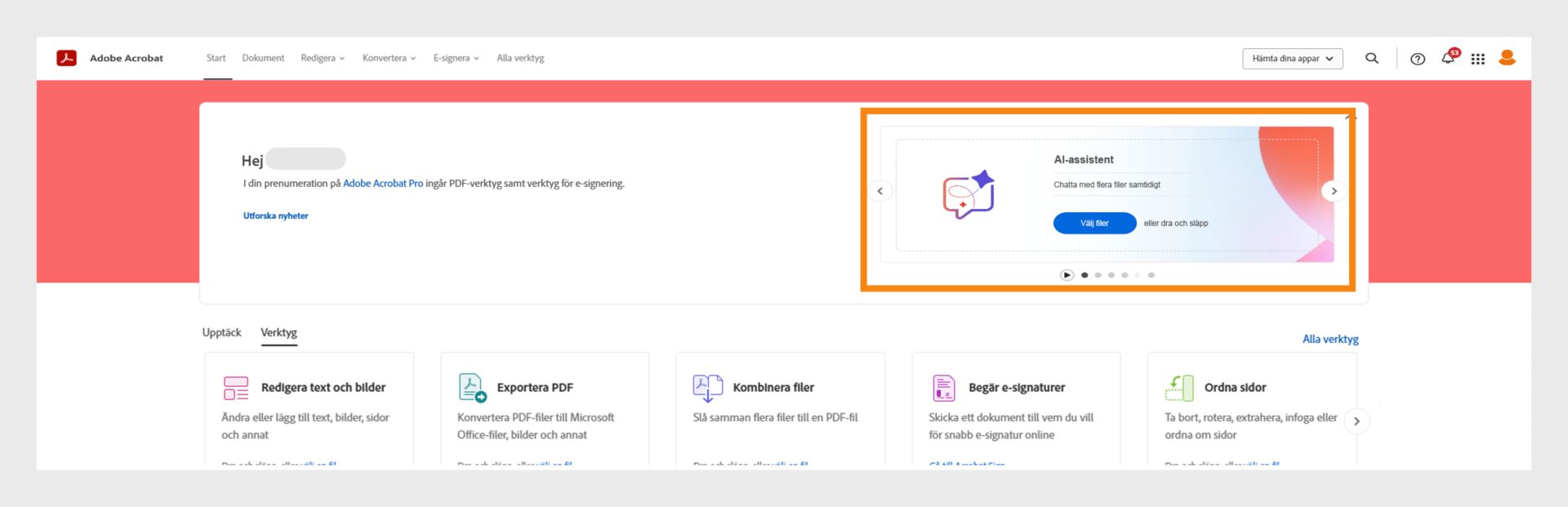
Task: Select the second carousel dot
Action: (x=1098, y=275)
